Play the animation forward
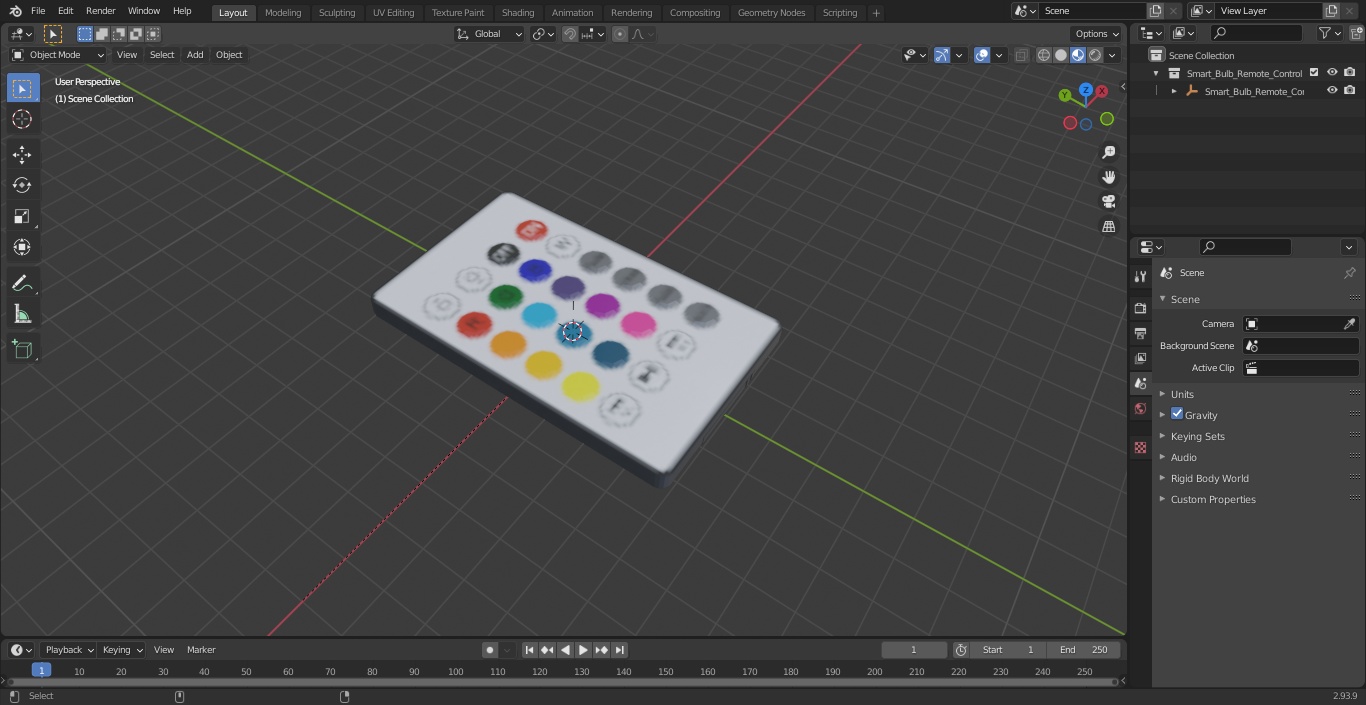This screenshot has height=705, width=1366. point(583,650)
